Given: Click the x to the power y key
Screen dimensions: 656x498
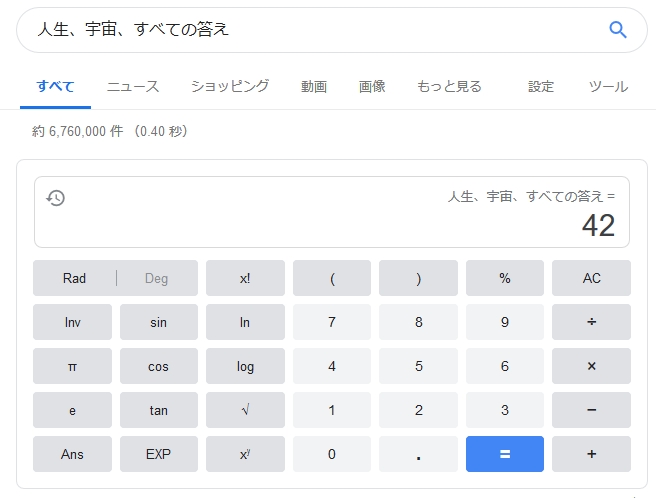Looking at the screenshot, I should [245, 454].
